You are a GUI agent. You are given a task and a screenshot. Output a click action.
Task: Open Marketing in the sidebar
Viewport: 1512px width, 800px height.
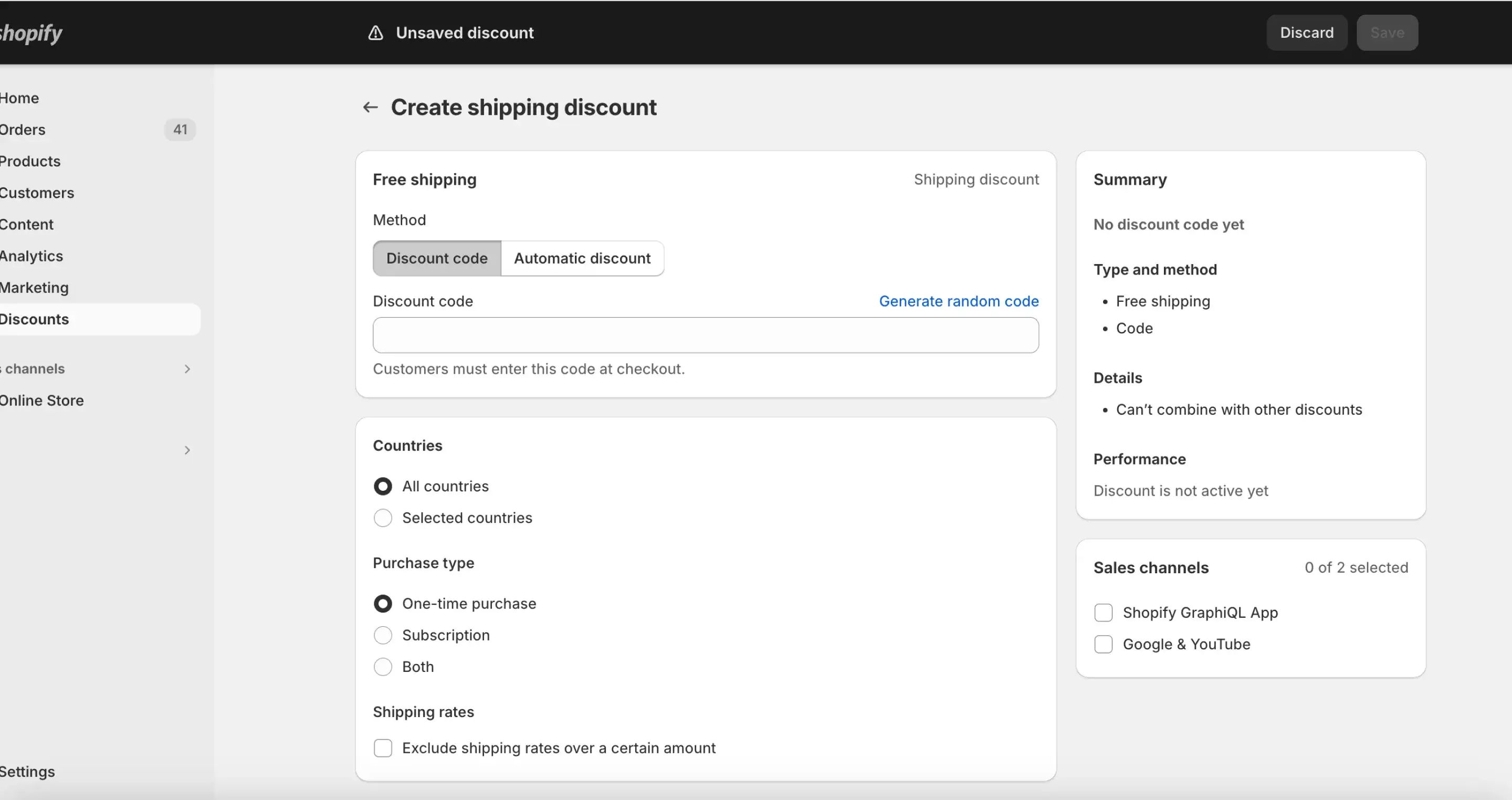(x=34, y=288)
